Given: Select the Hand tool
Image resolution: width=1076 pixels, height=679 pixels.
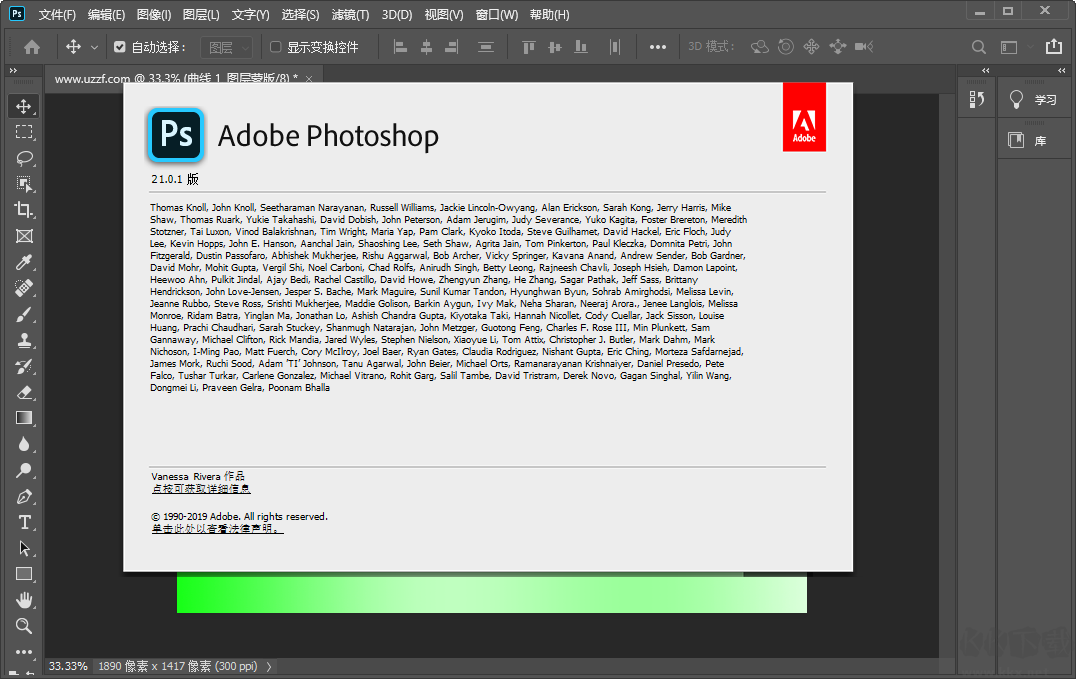Looking at the screenshot, I should (24, 600).
